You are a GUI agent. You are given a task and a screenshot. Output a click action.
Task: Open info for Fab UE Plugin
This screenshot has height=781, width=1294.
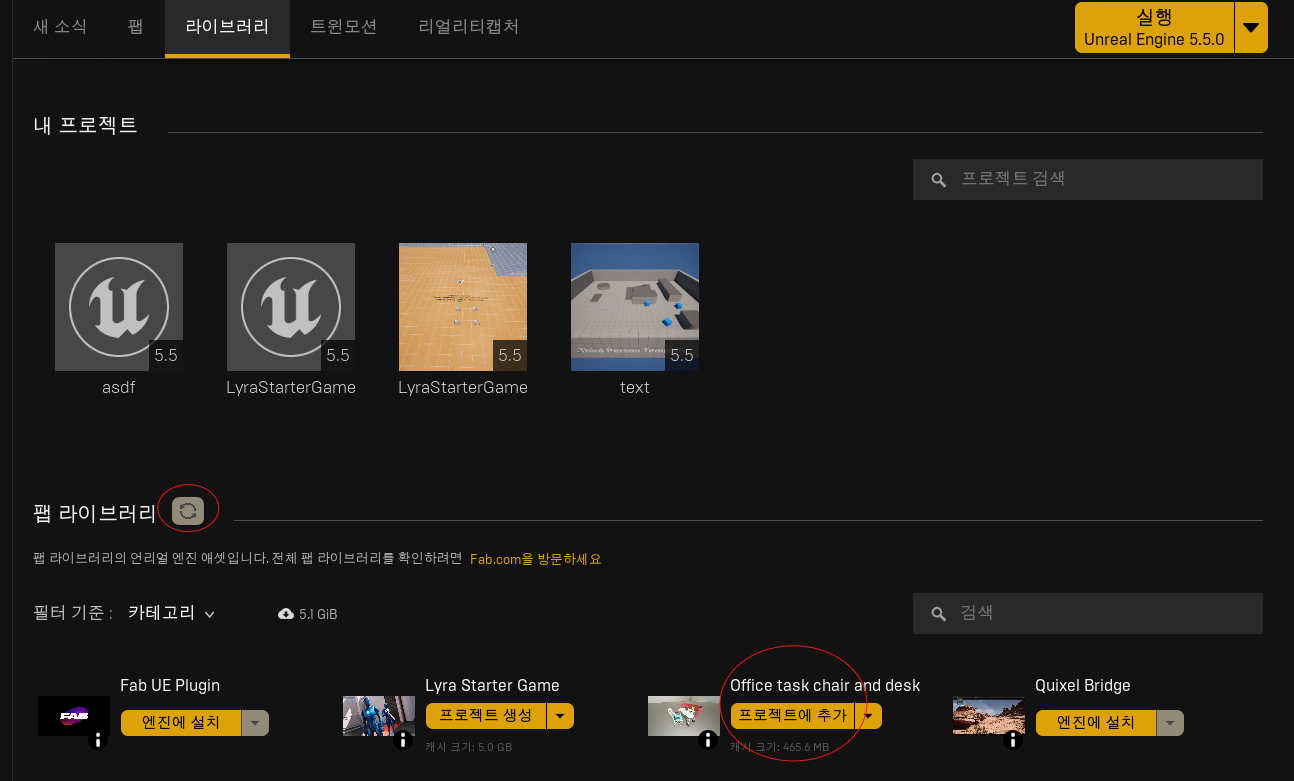pos(98,740)
